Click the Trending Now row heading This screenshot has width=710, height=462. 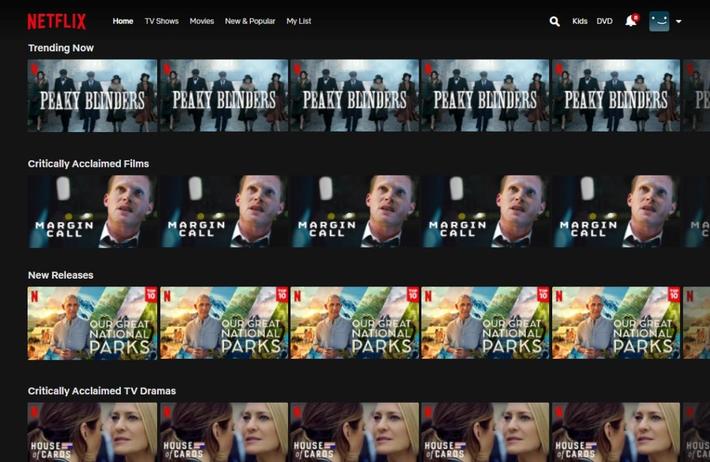(61, 48)
